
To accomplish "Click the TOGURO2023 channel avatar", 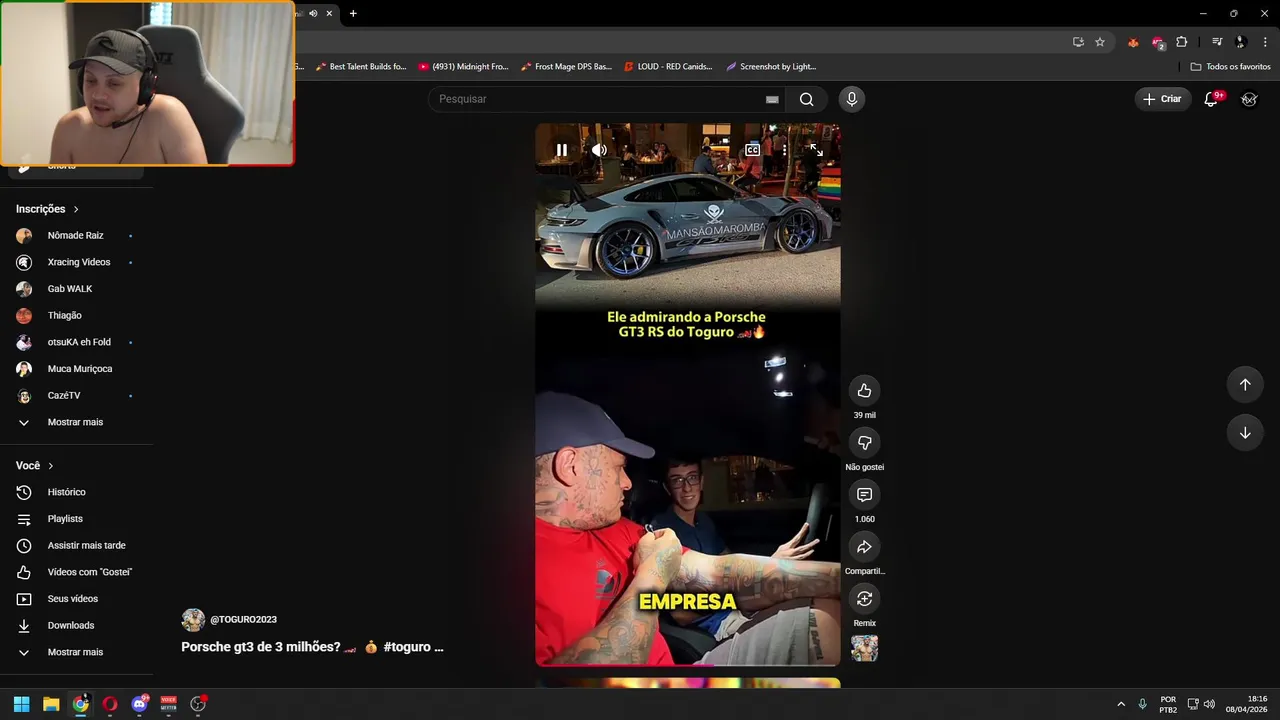I will (193, 620).
